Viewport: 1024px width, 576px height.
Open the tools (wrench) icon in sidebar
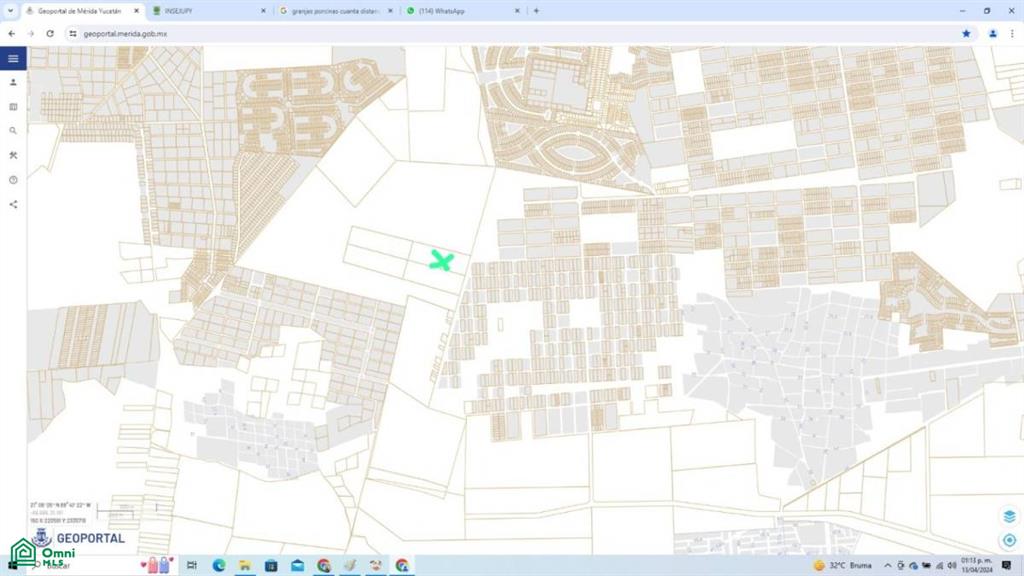pos(13,155)
